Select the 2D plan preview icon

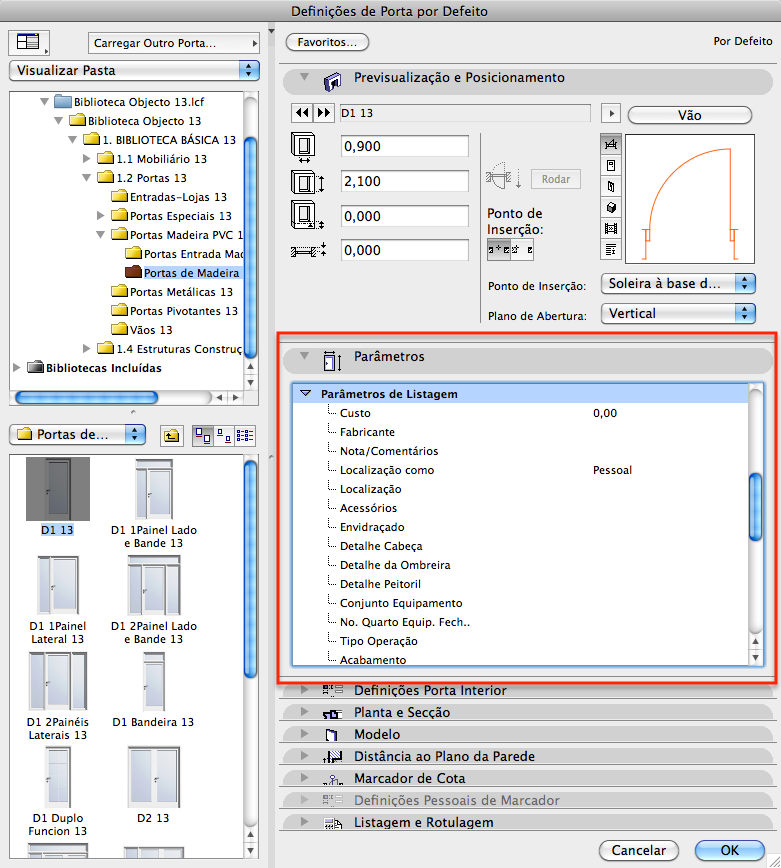[x=611, y=144]
